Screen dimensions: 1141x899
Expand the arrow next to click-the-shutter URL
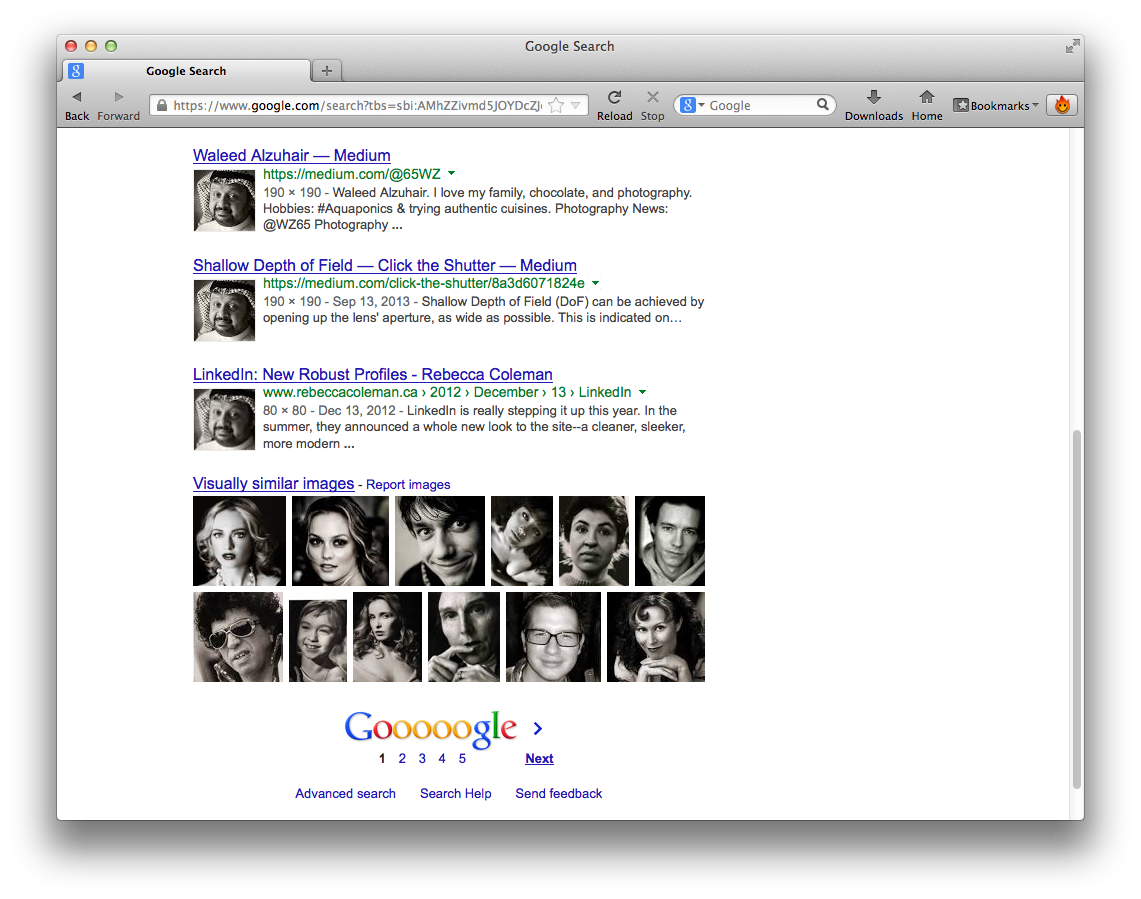(x=595, y=282)
